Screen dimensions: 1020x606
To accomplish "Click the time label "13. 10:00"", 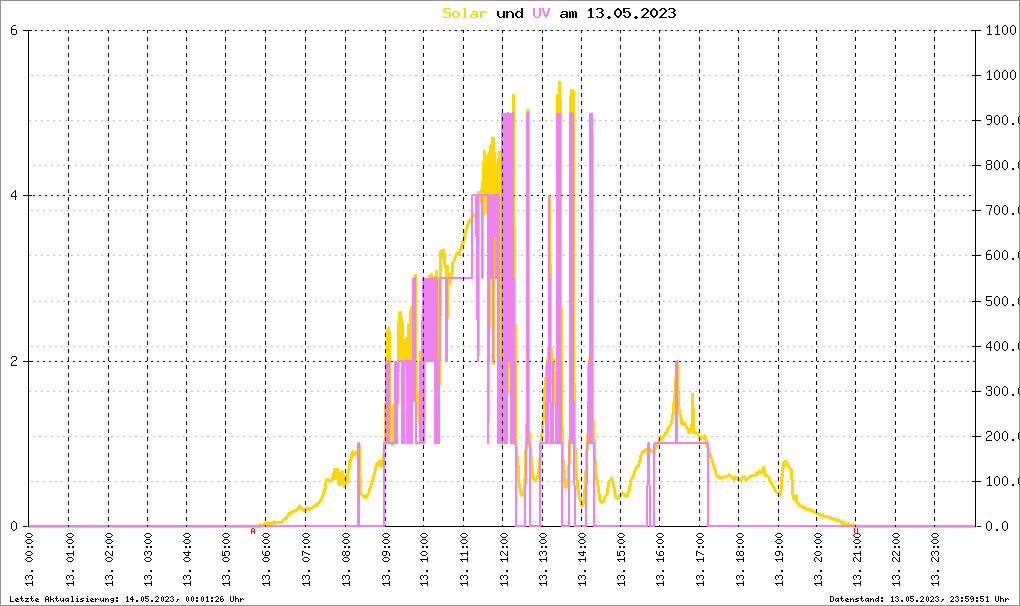I will pyautogui.click(x=424, y=559).
